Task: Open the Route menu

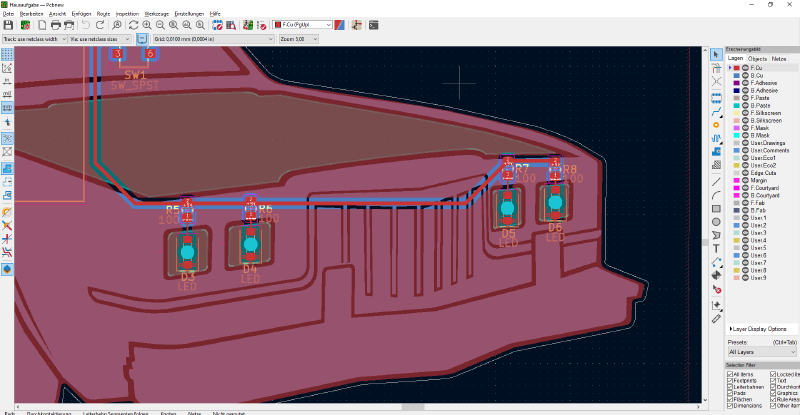Action: 104,14
